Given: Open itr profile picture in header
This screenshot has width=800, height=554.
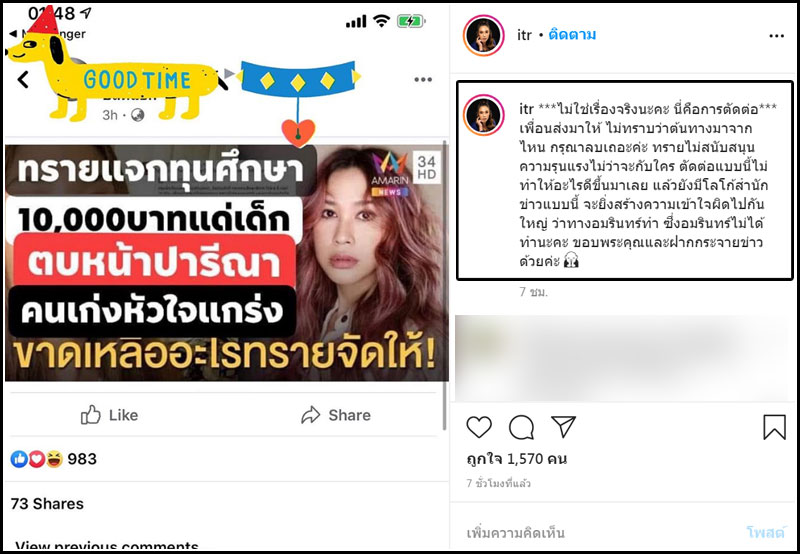Looking at the screenshot, I should click(x=484, y=35).
